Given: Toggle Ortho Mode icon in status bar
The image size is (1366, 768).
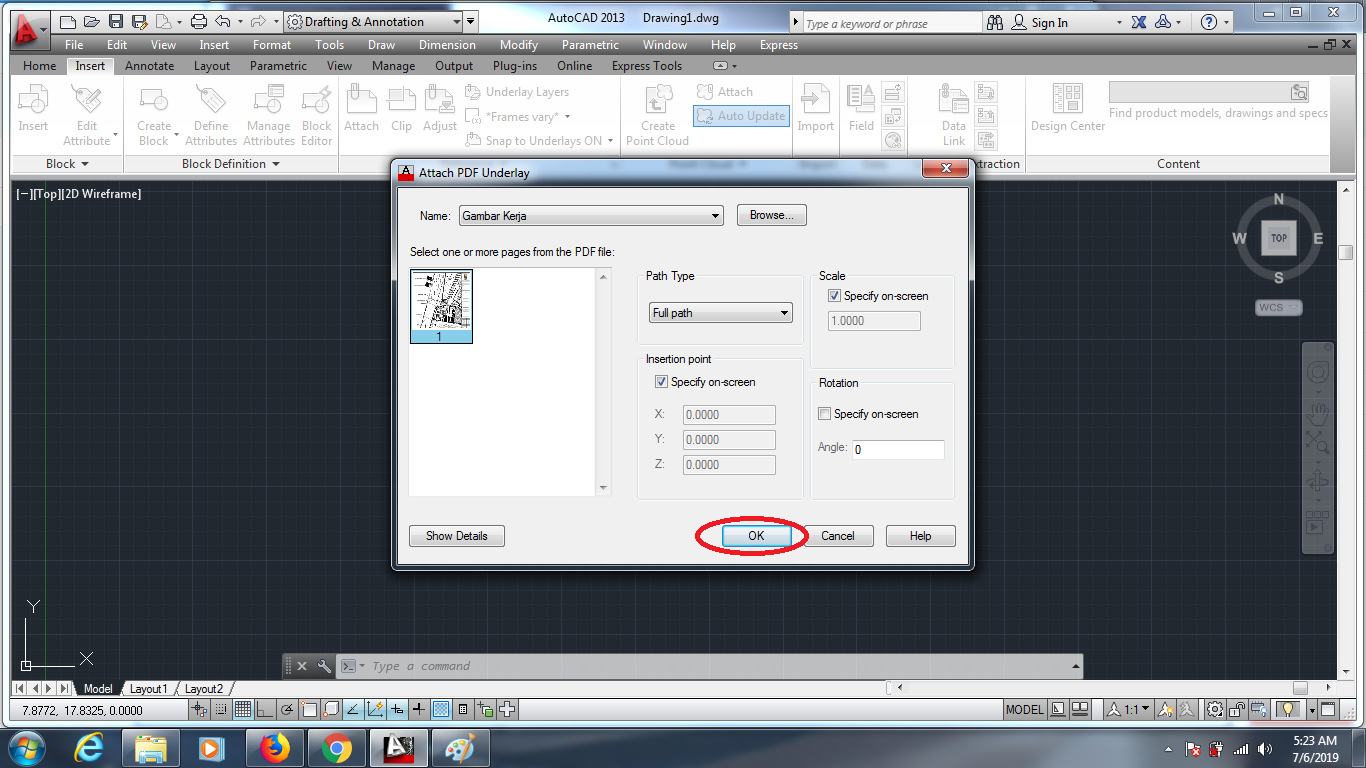Looking at the screenshot, I should point(265,710).
